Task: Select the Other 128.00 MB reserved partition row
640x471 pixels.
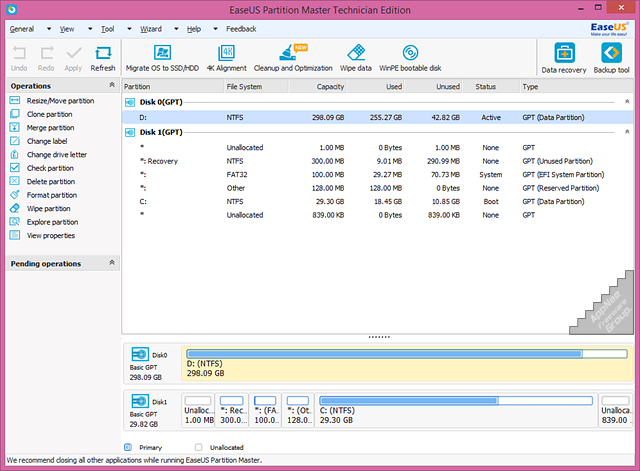Action: (x=378, y=188)
